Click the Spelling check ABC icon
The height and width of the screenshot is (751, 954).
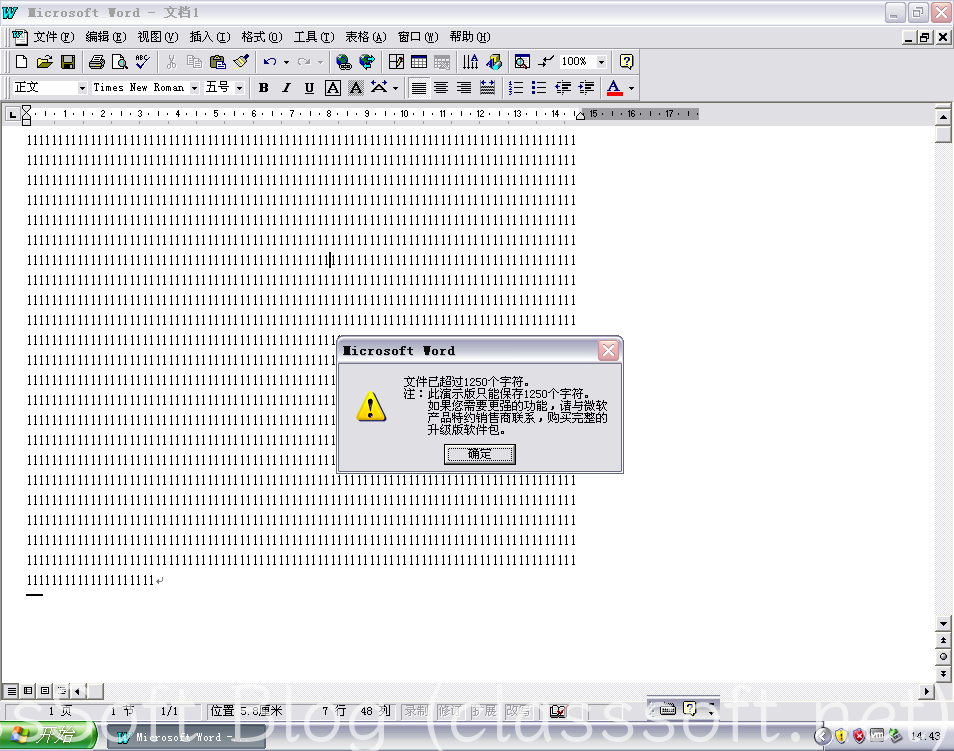[142, 62]
